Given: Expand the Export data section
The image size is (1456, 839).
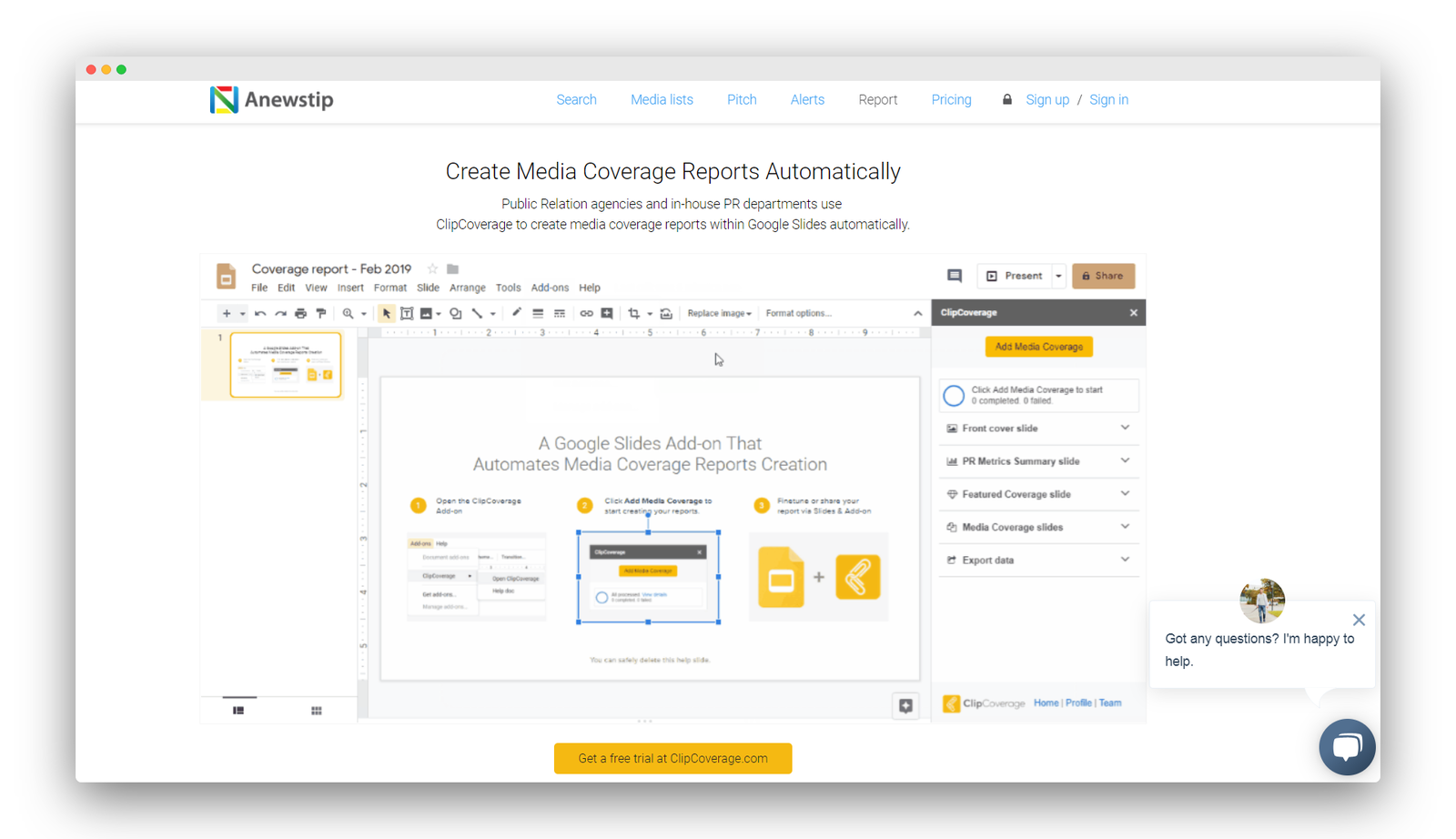Looking at the screenshot, I should pyautogui.click(x=1038, y=561).
